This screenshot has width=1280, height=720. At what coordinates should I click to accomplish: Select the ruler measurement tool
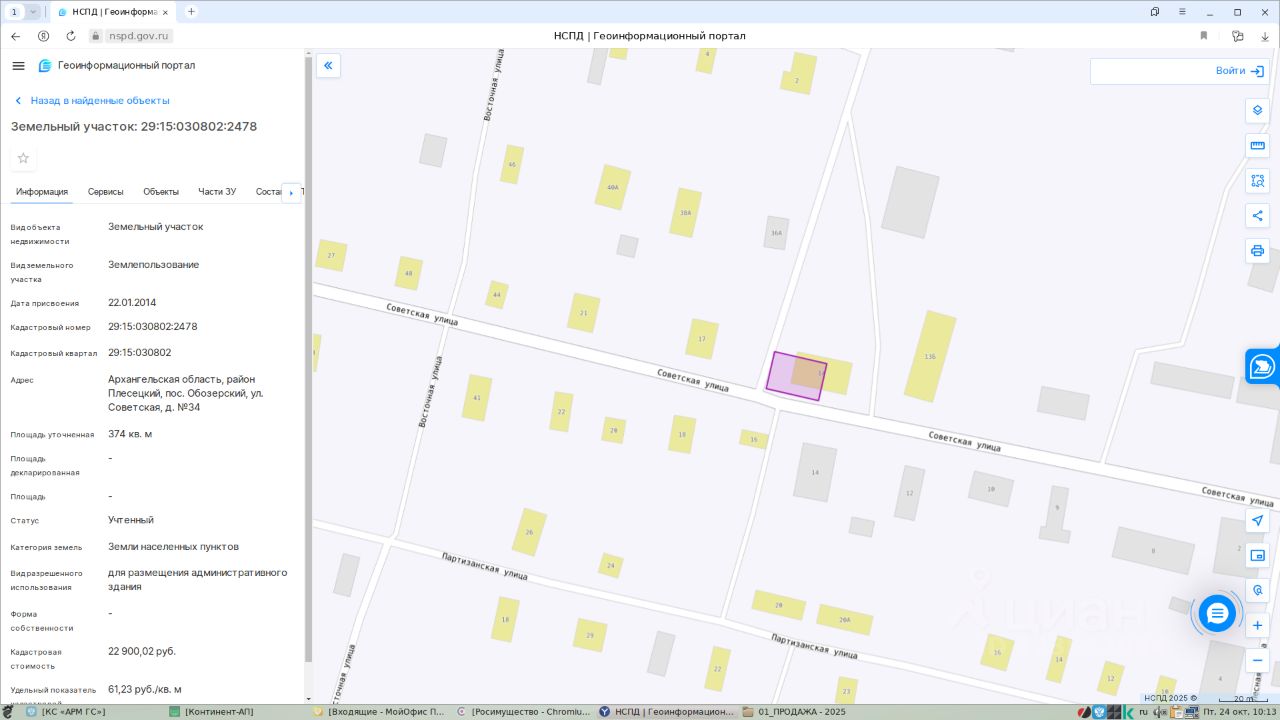(x=1257, y=146)
